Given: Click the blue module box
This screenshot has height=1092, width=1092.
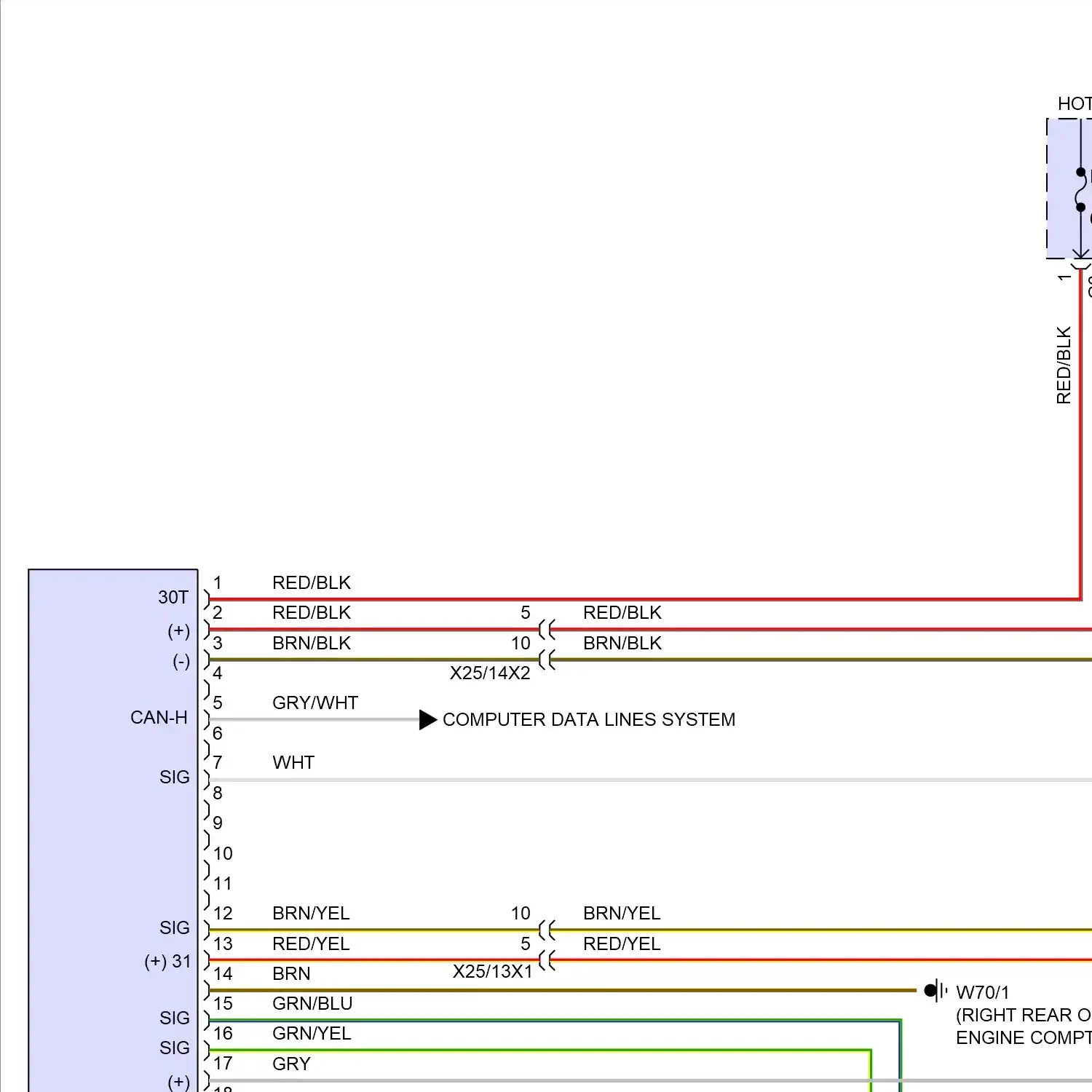Looking at the screenshot, I should click(113, 831).
